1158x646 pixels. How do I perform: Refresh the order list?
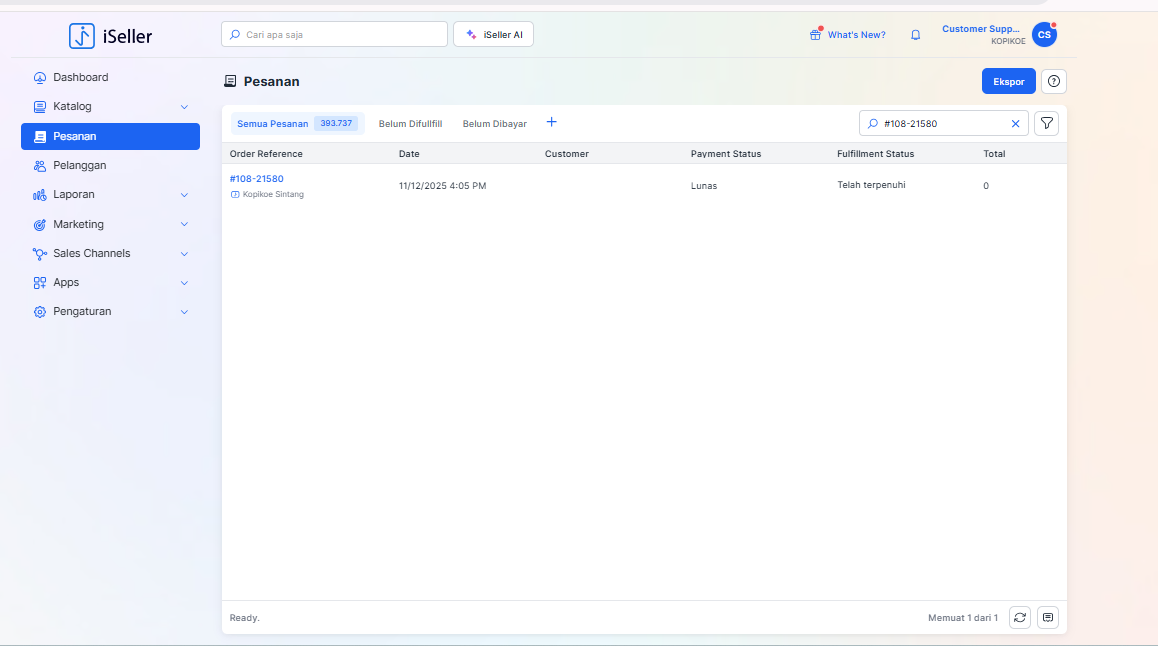[1019, 618]
